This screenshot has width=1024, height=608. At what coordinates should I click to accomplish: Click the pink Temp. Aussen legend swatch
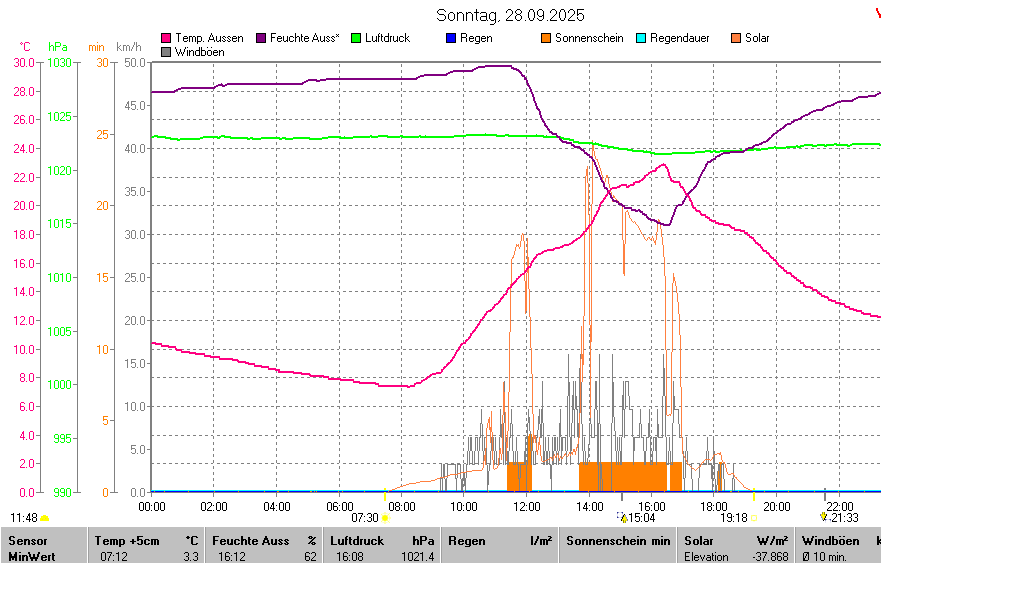point(166,38)
